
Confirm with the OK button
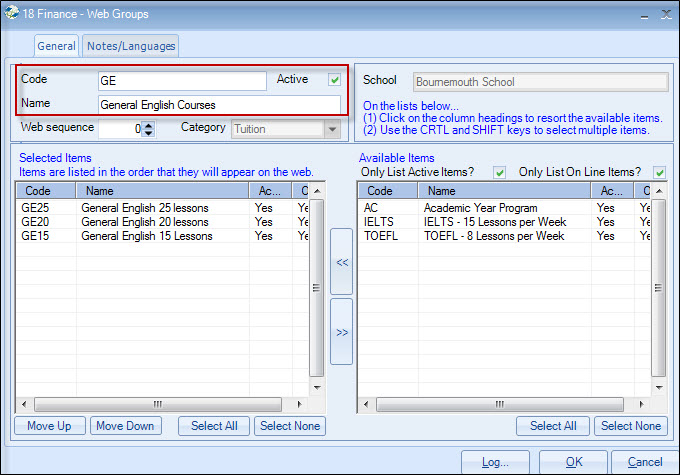coord(573,462)
